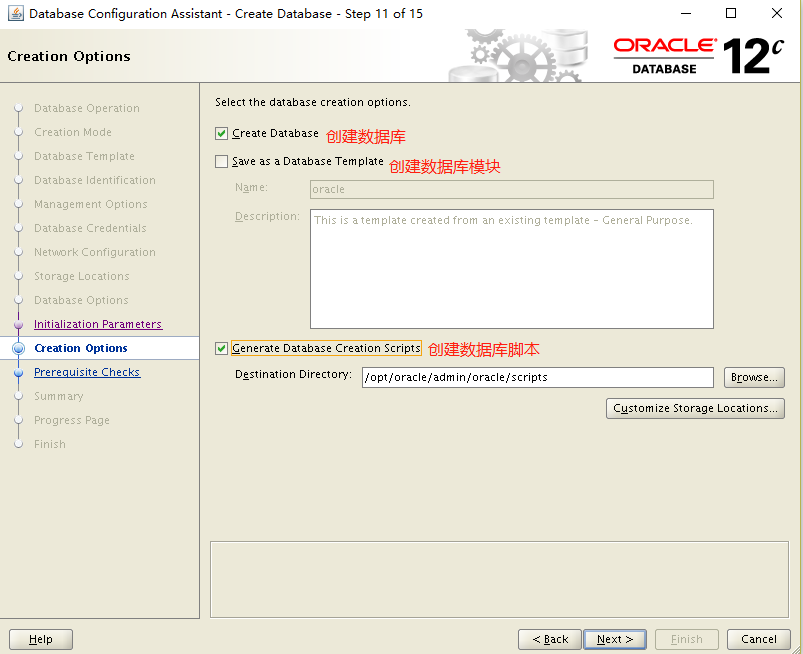Screen dimensions: 803x654
Task: Click the Database Operation step label
Action: point(87,108)
